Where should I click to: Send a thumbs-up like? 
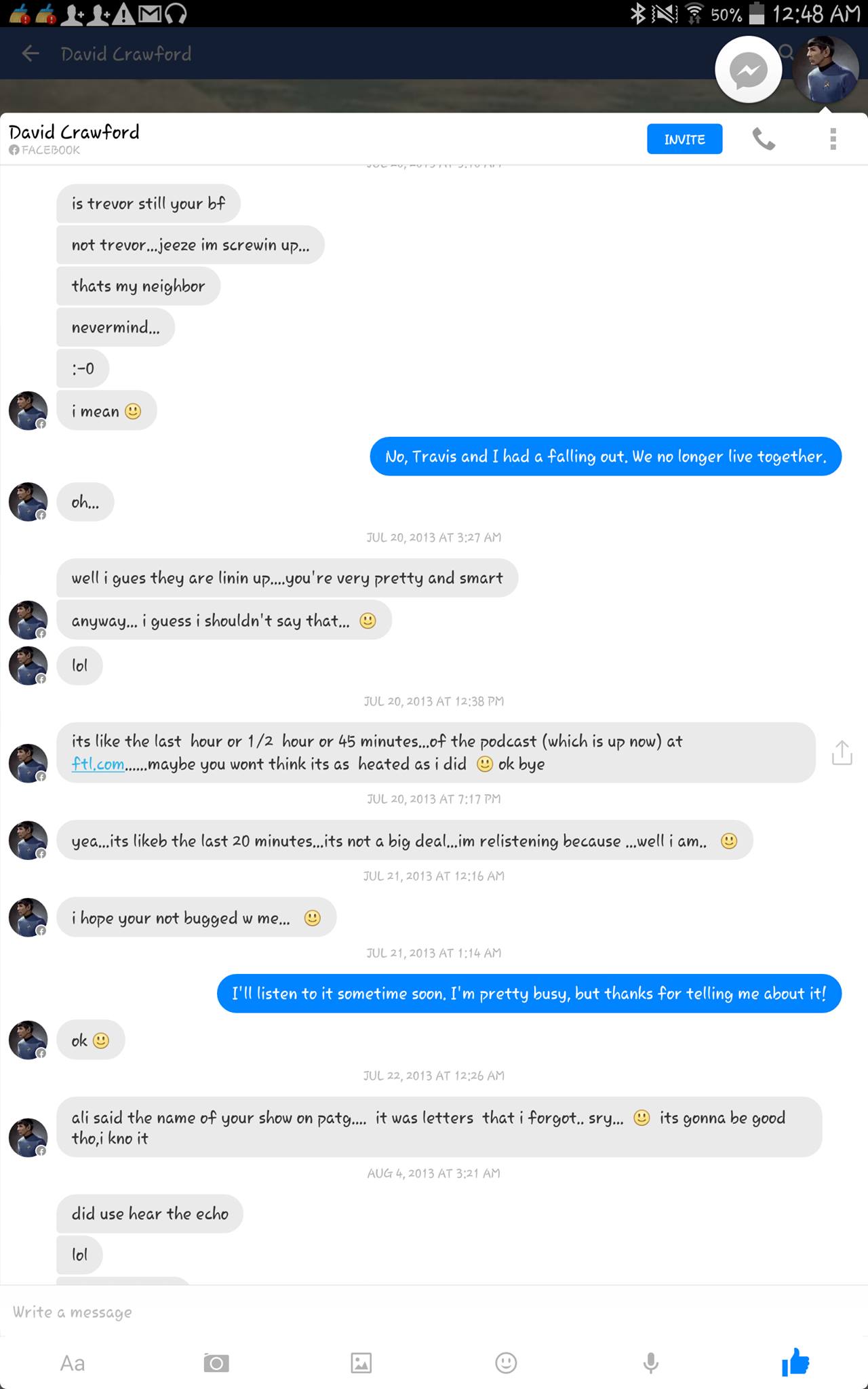795,1362
